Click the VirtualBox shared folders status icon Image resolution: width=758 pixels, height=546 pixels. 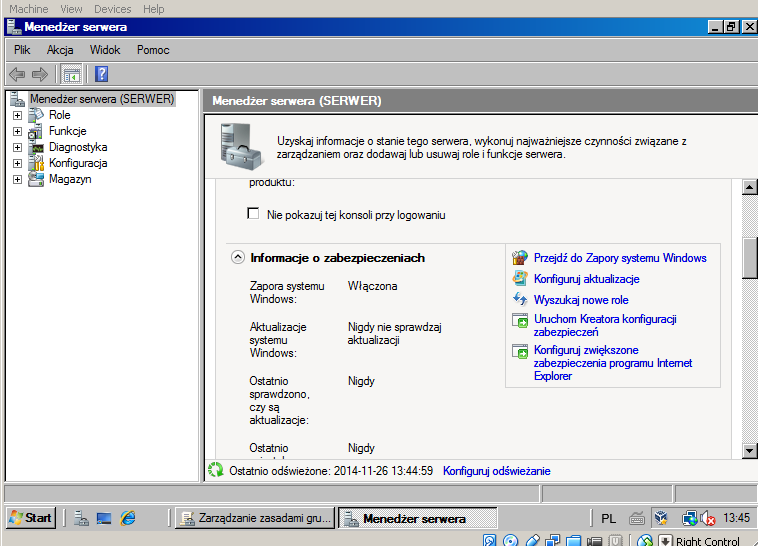pos(574,540)
